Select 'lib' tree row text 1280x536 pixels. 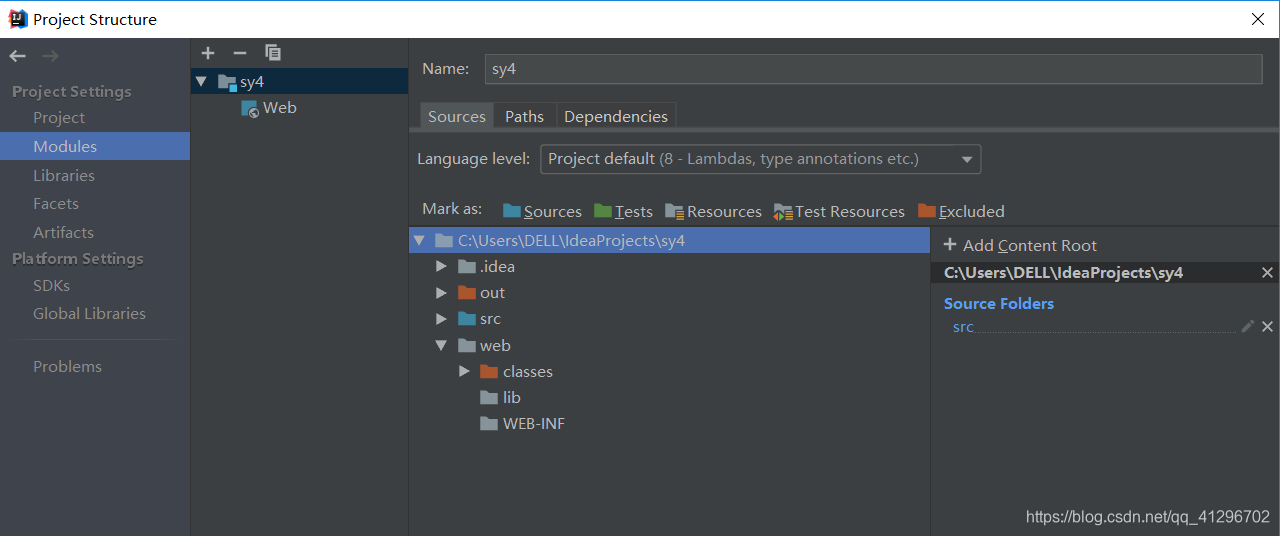click(x=512, y=398)
